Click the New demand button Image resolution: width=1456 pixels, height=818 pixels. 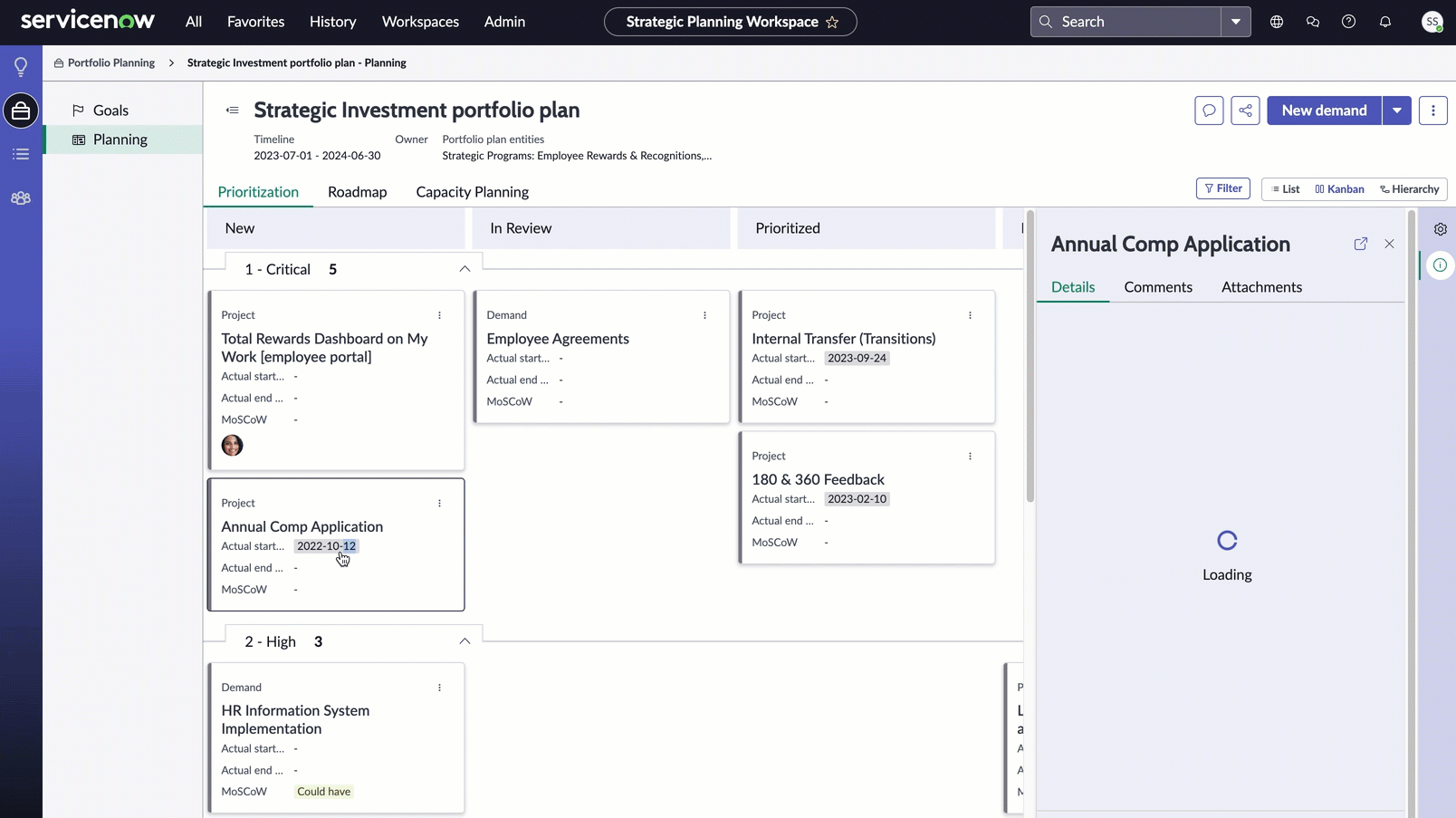[x=1324, y=111]
